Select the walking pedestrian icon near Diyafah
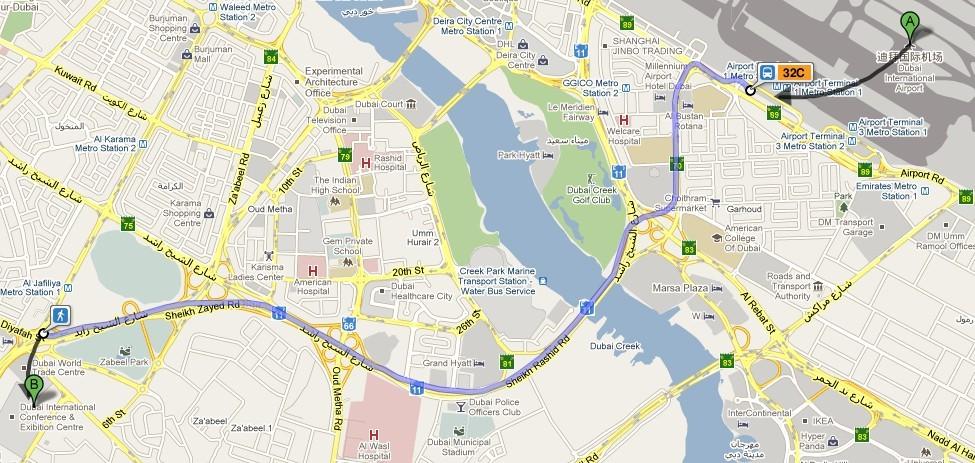975x463 pixels. coord(61,314)
